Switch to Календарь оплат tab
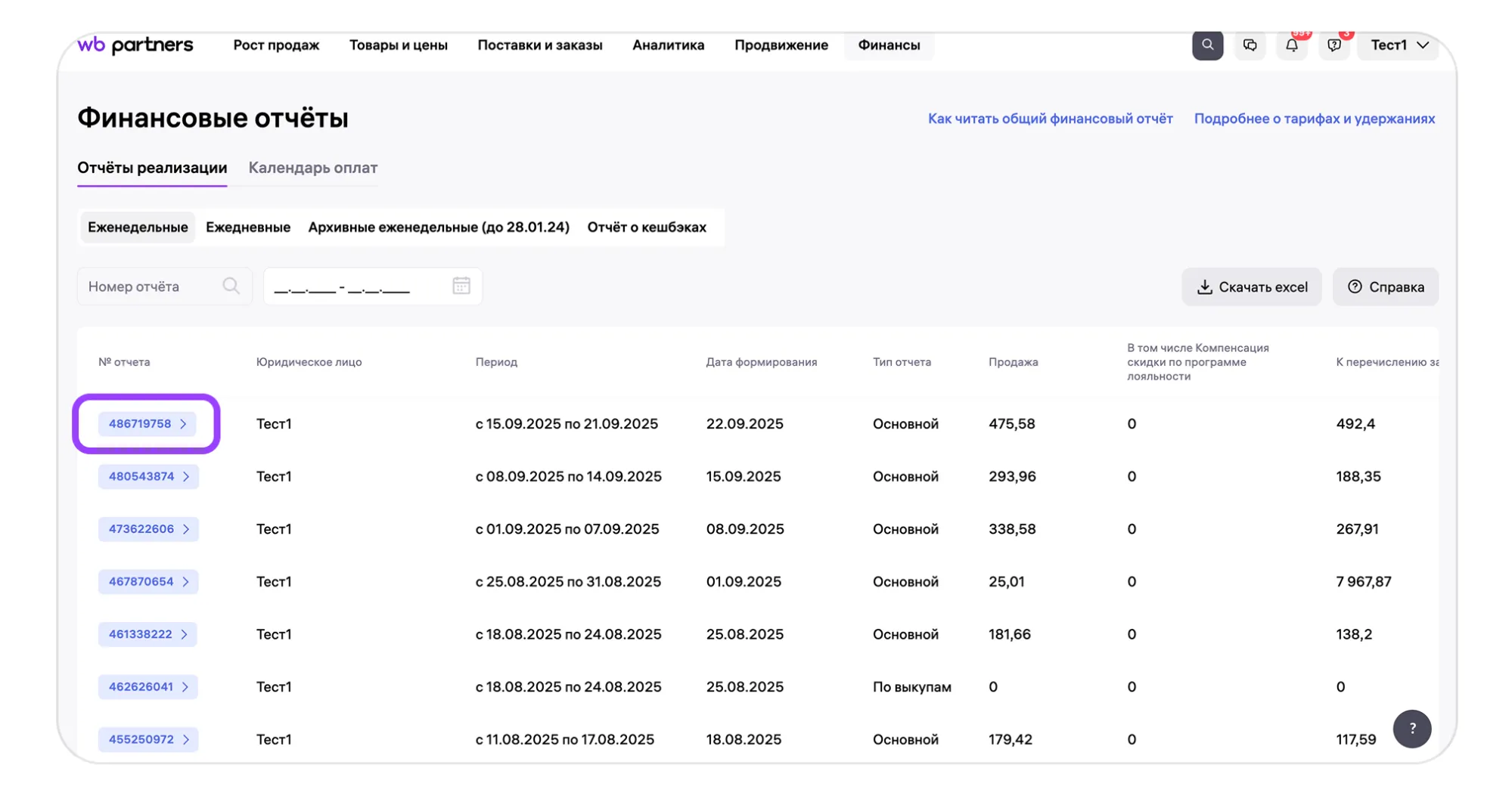The image size is (1512, 799). 312,168
